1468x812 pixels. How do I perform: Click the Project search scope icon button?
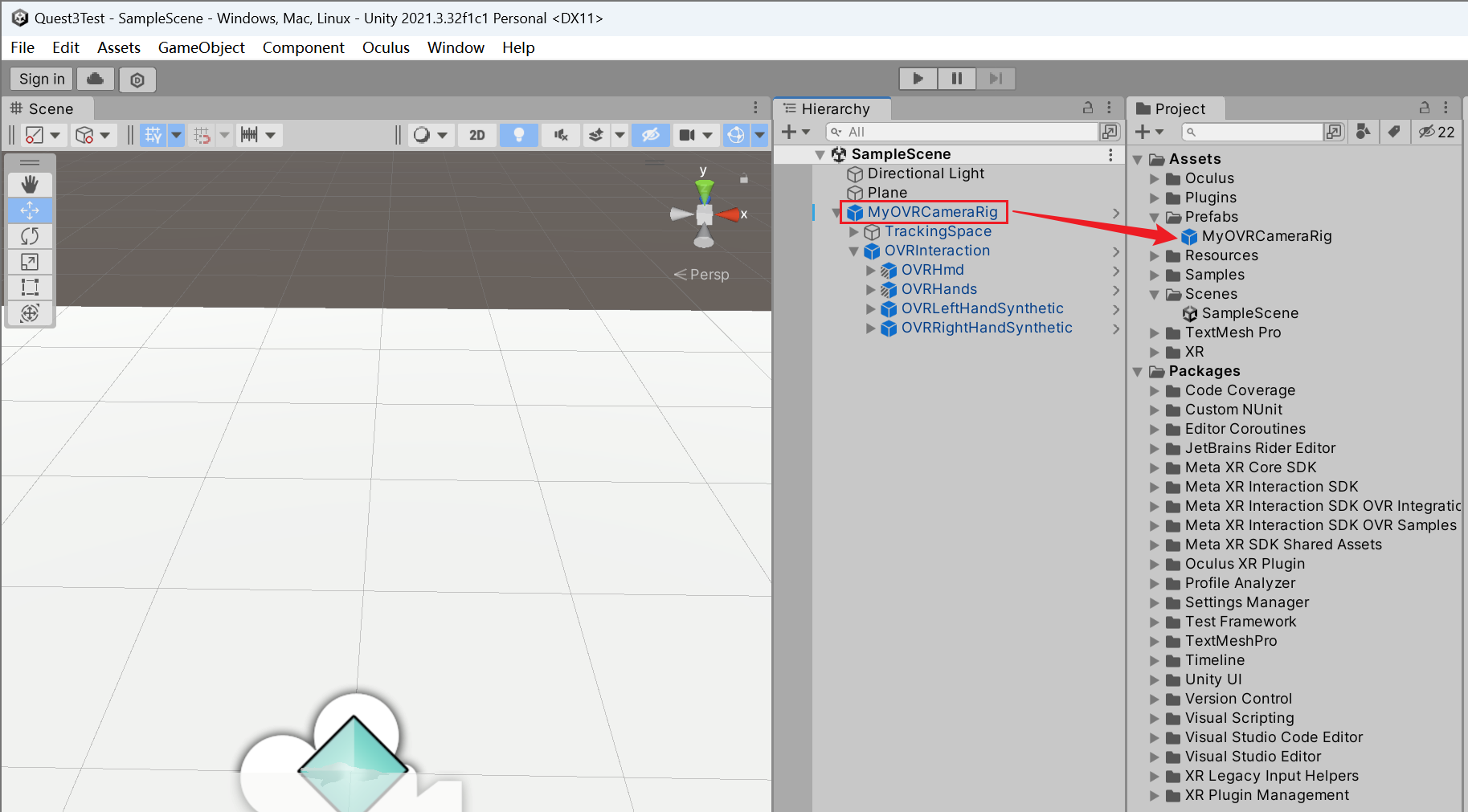coord(1334,131)
